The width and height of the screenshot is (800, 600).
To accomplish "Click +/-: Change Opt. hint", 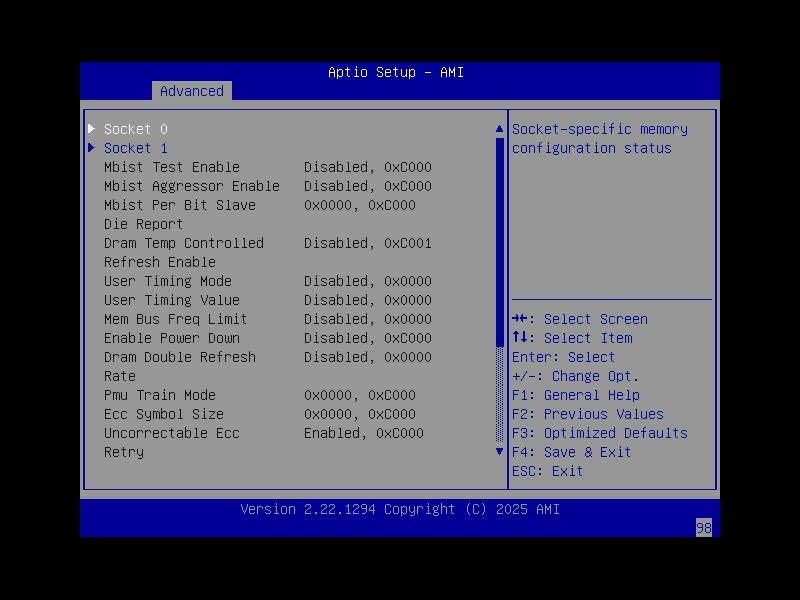I will [x=576, y=376].
